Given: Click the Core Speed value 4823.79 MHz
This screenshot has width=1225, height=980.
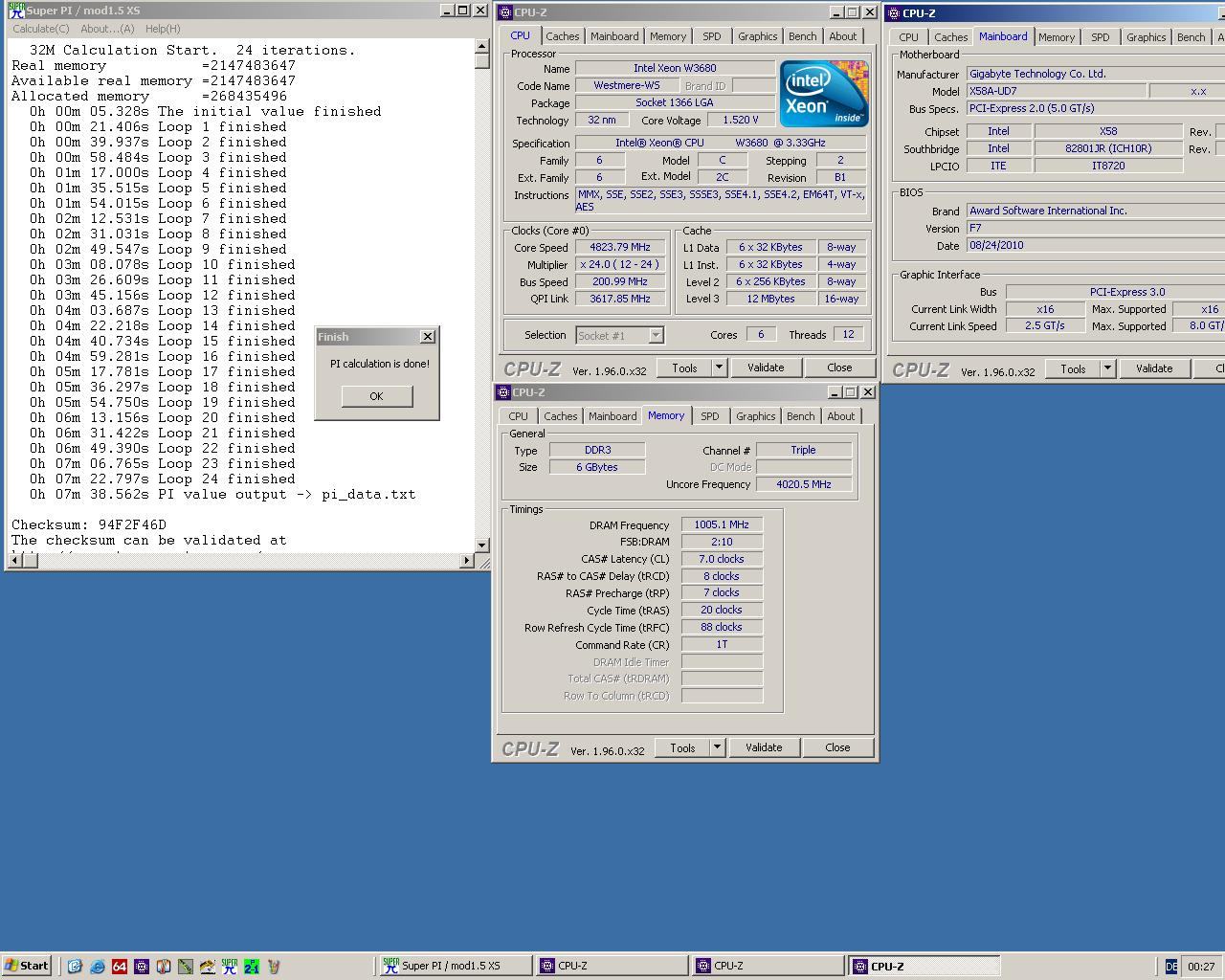Looking at the screenshot, I should click(620, 247).
